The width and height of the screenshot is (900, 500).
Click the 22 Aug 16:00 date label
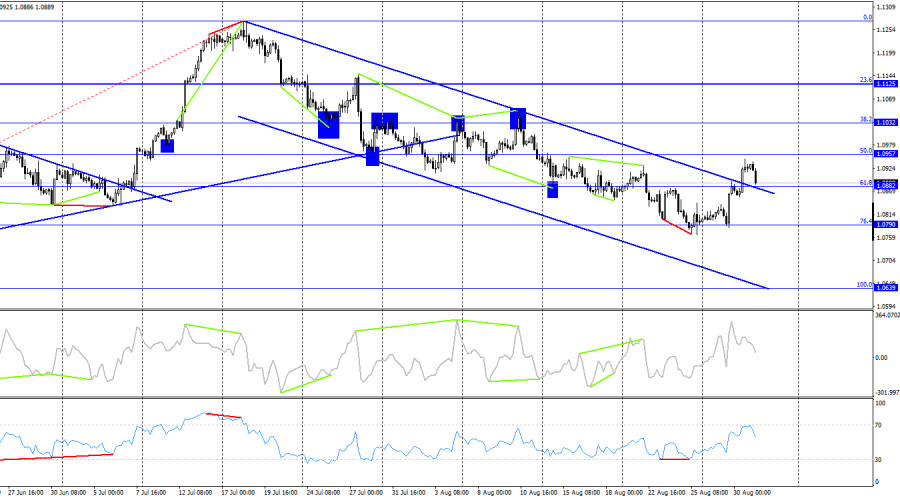(x=666, y=493)
